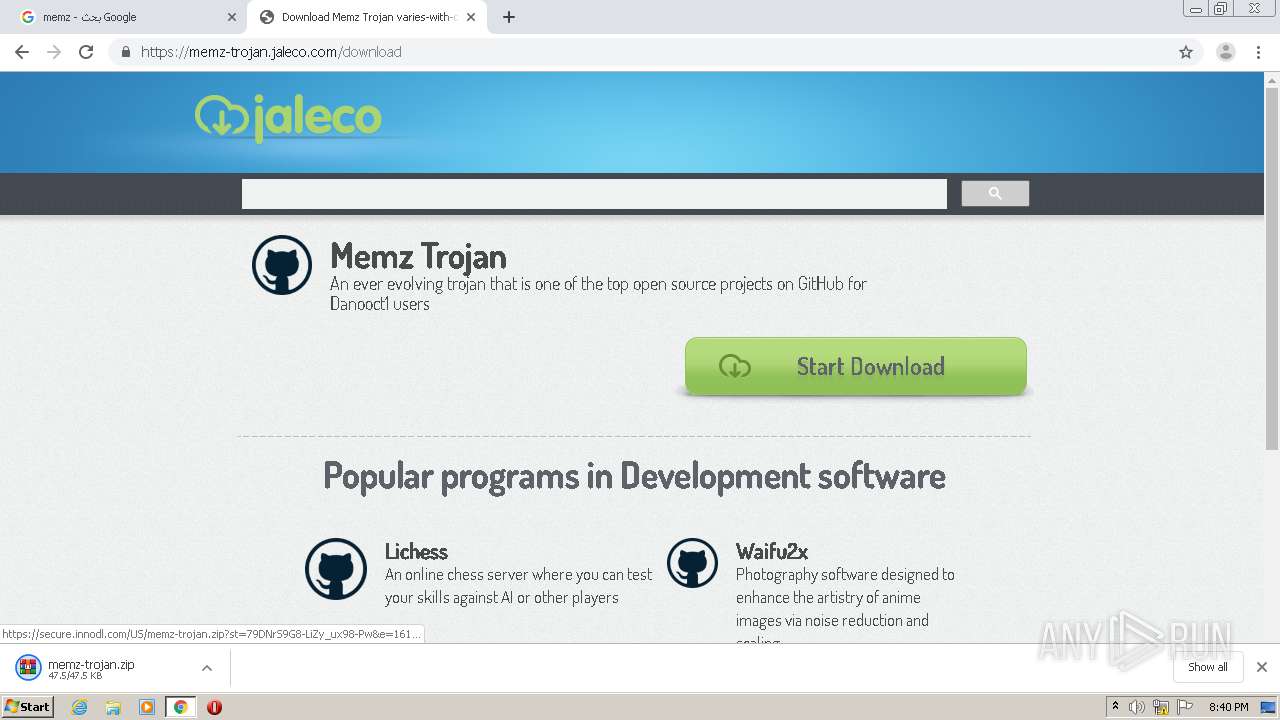The image size is (1280, 720).
Task: Click the lock icon in address bar
Action: [x=125, y=52]
